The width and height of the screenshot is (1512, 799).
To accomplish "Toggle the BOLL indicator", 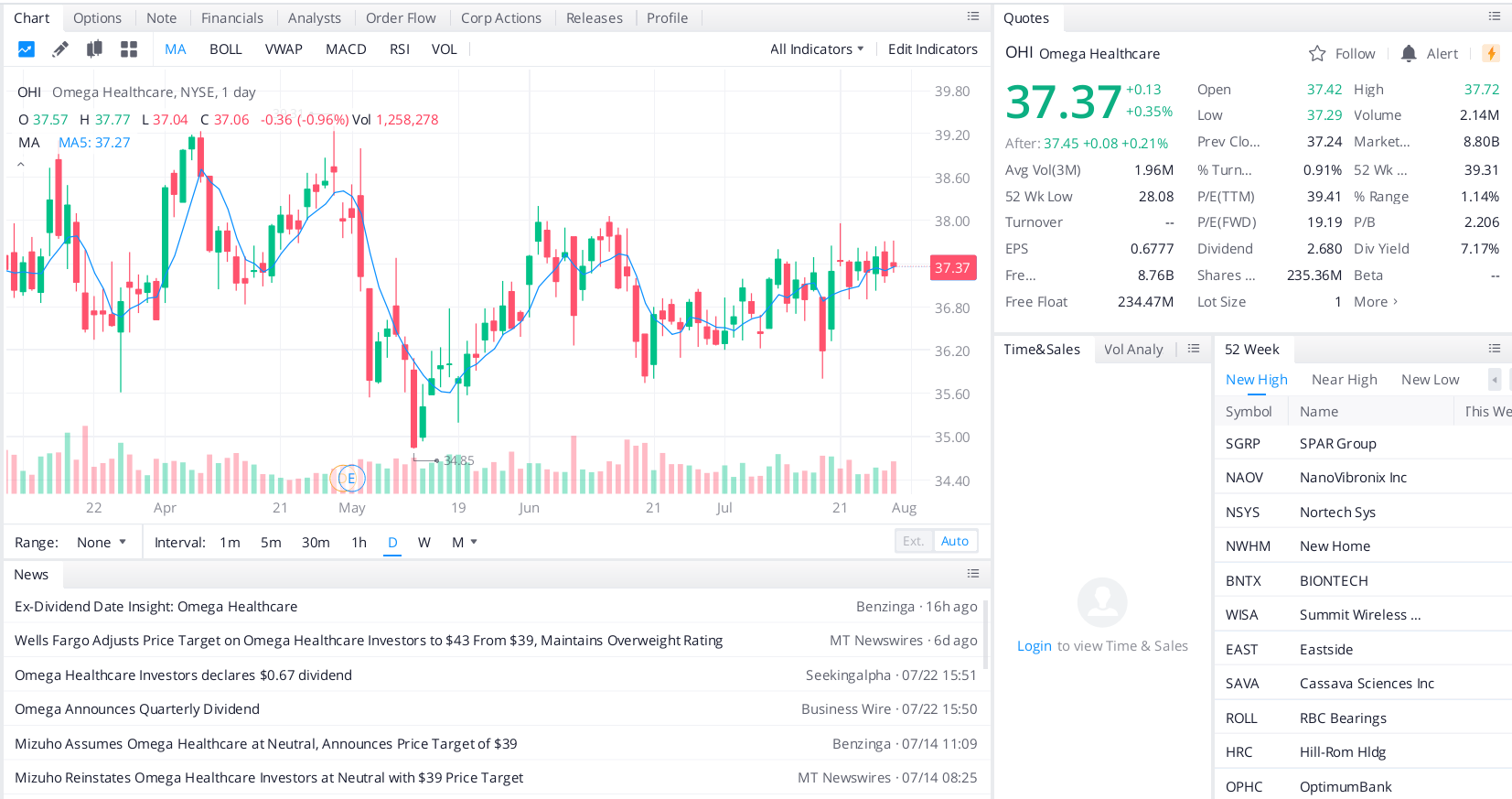I will tap(226, 49).
